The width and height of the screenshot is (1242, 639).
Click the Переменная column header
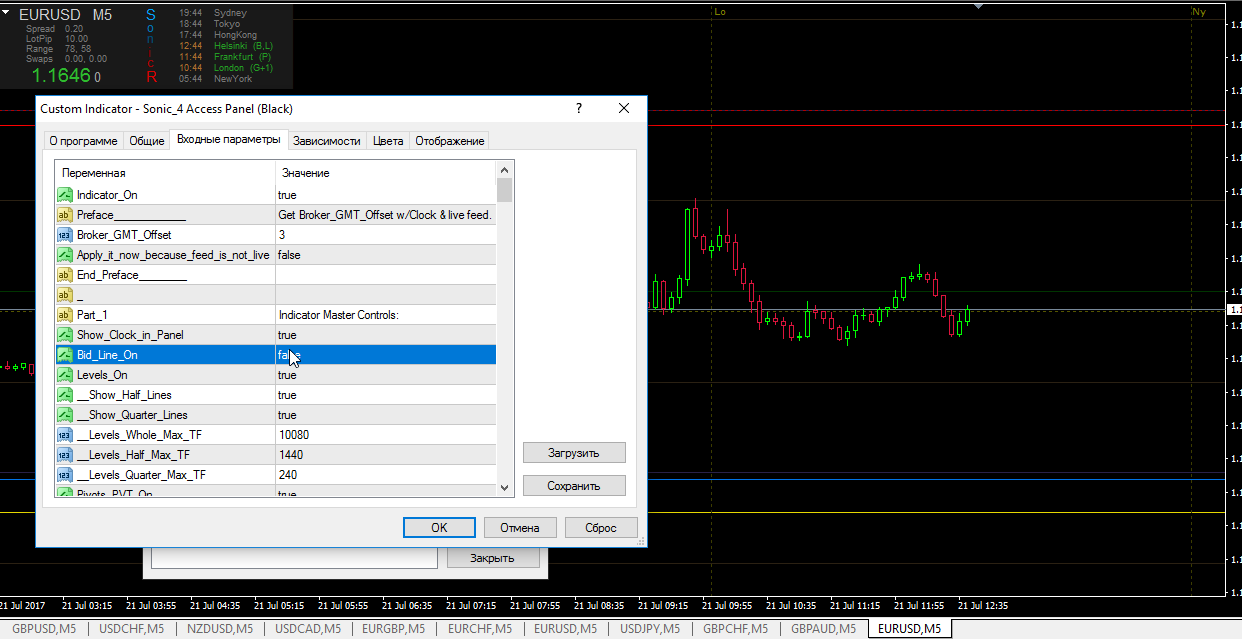click(x=165, y=173)
